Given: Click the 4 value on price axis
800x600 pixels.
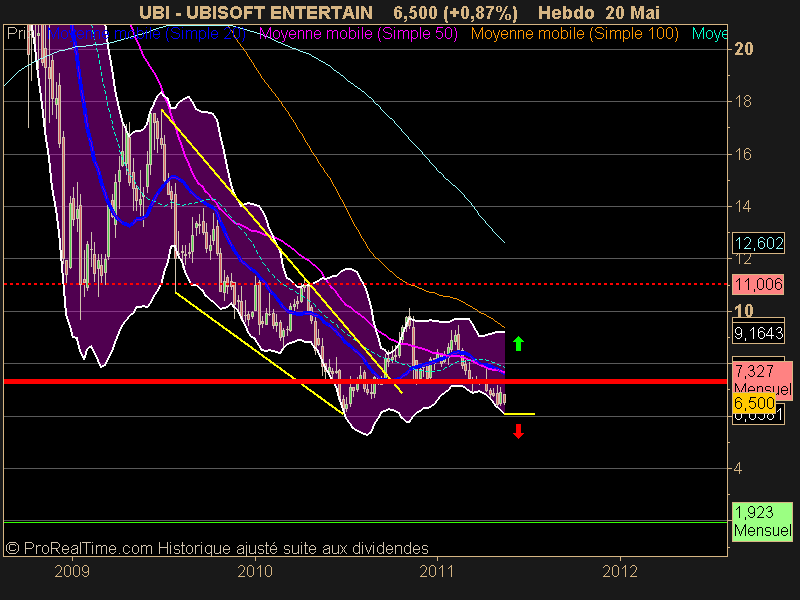Looking at the screenshot, I should pos(738,468).
